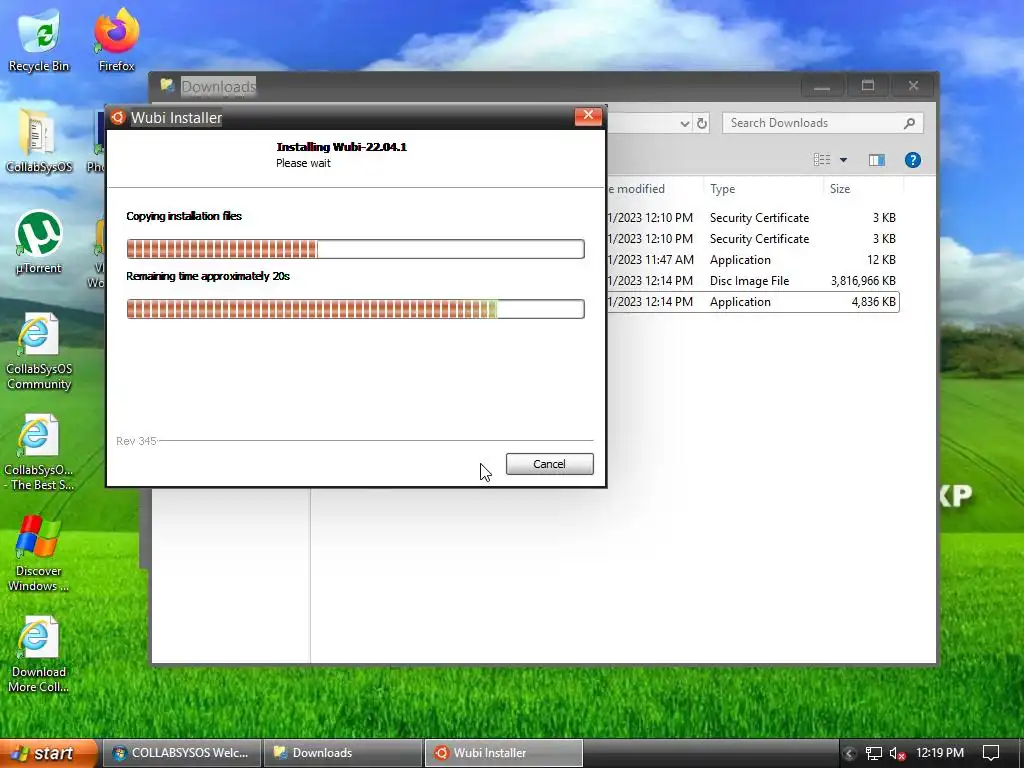Open Help icon in Downloads window

(x=912, y=160)
